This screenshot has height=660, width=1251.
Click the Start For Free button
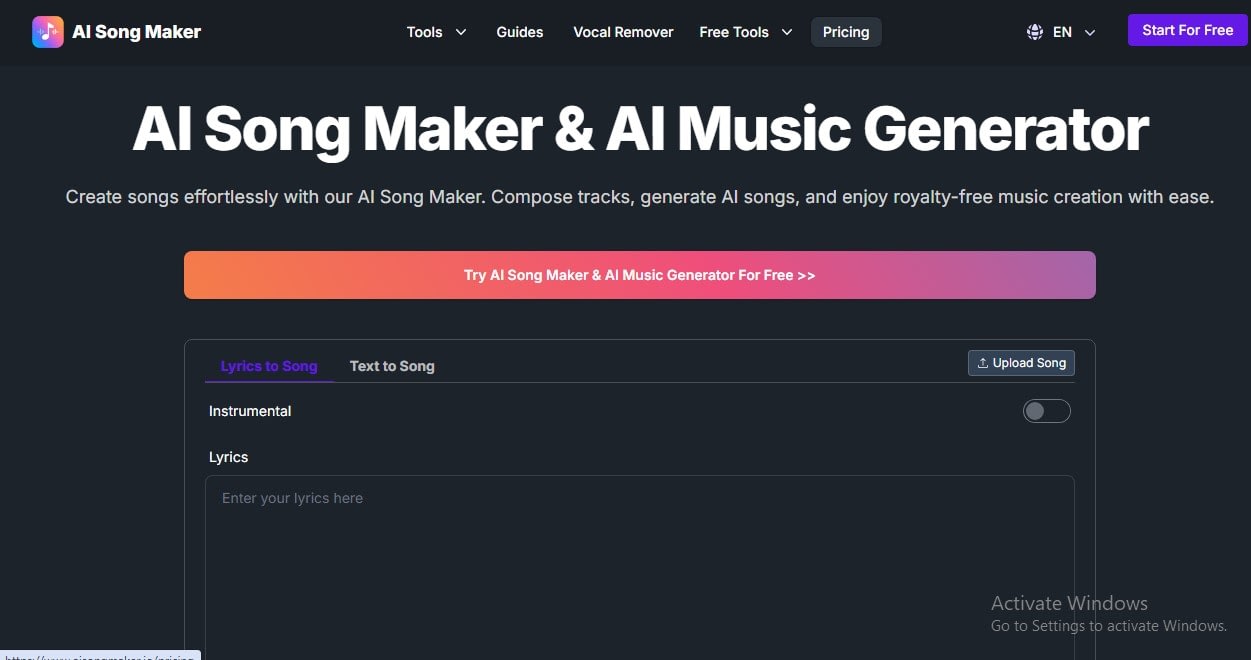pyautogui.click(x=1187, y=29)
